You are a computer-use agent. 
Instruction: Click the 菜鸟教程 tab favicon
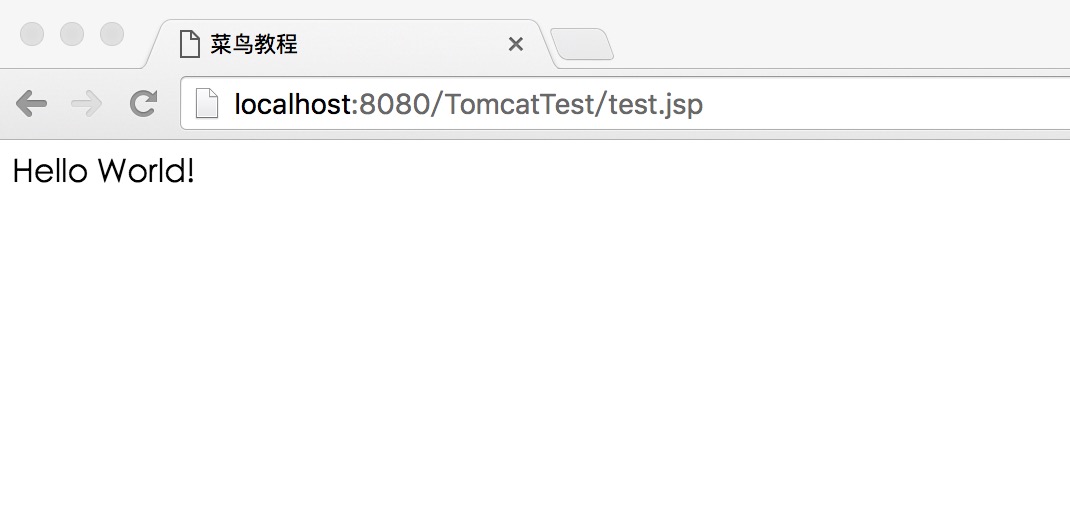[x=189, y=44]
